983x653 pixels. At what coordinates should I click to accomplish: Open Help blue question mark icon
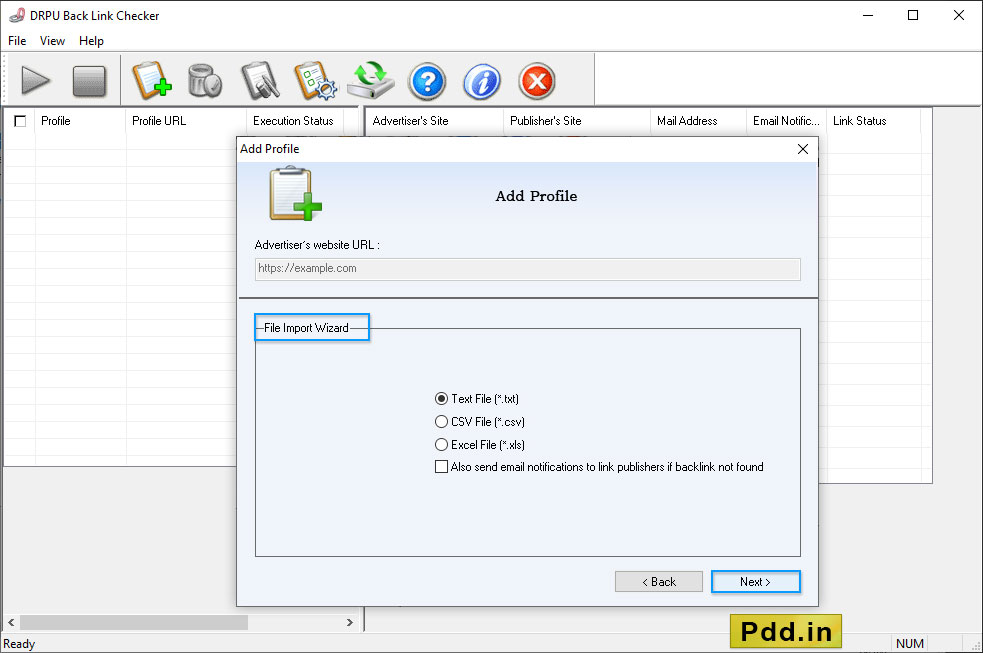coord(427,81)
